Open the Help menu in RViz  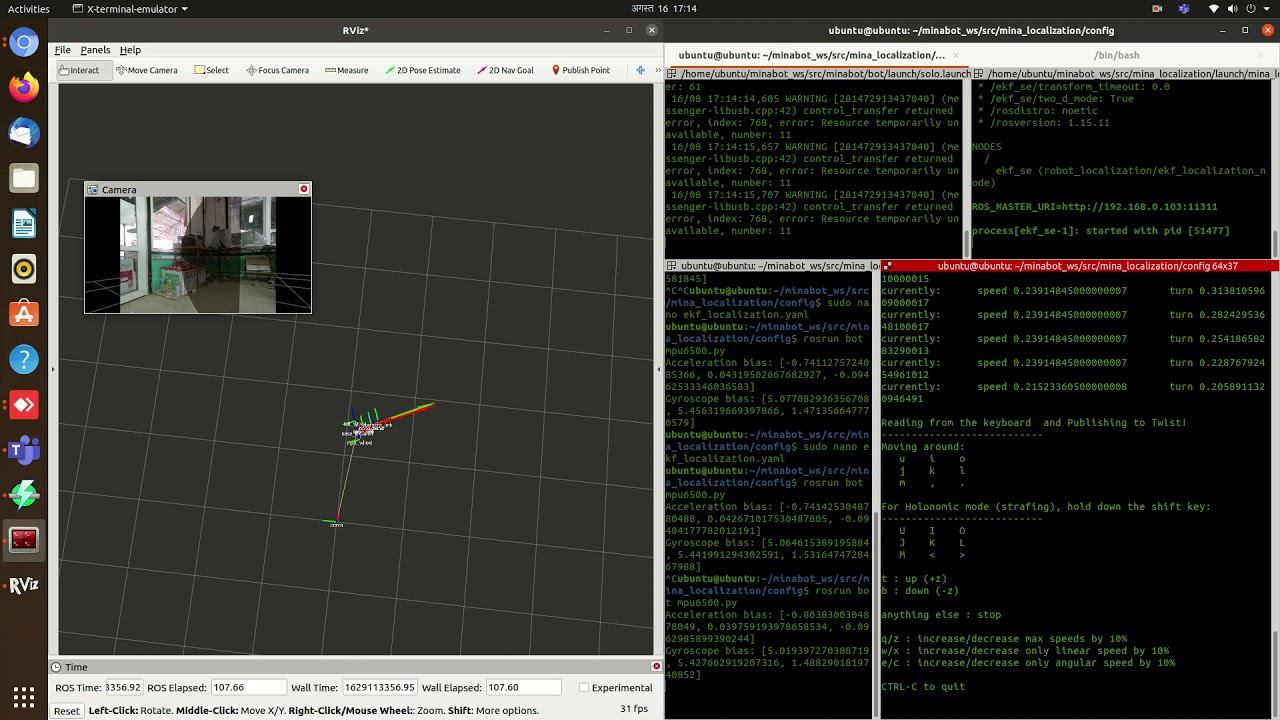tap(130, 50)
